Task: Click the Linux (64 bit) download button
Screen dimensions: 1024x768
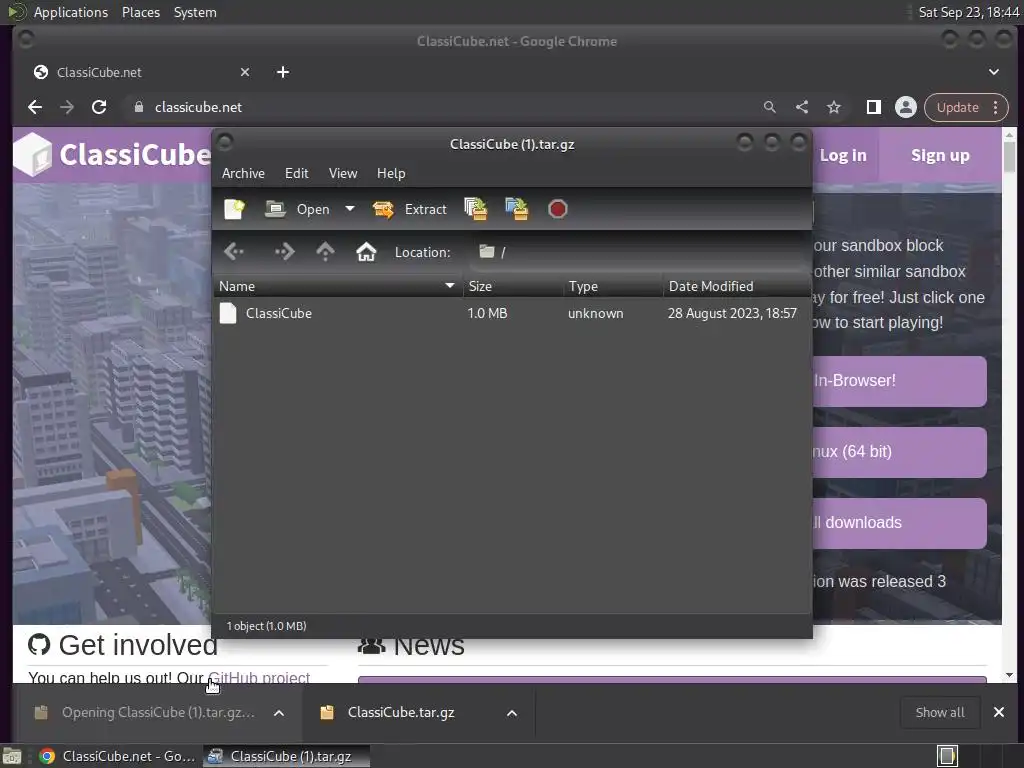Action: (899, 452)
